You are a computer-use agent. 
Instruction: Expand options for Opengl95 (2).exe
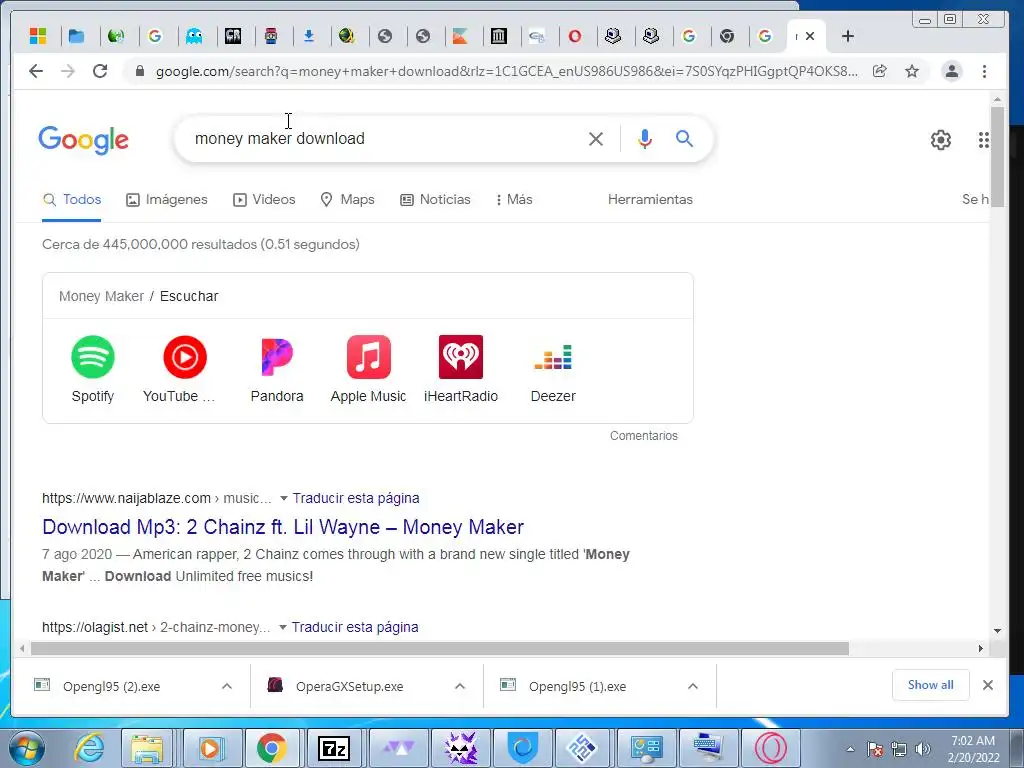tap(227, 686)
